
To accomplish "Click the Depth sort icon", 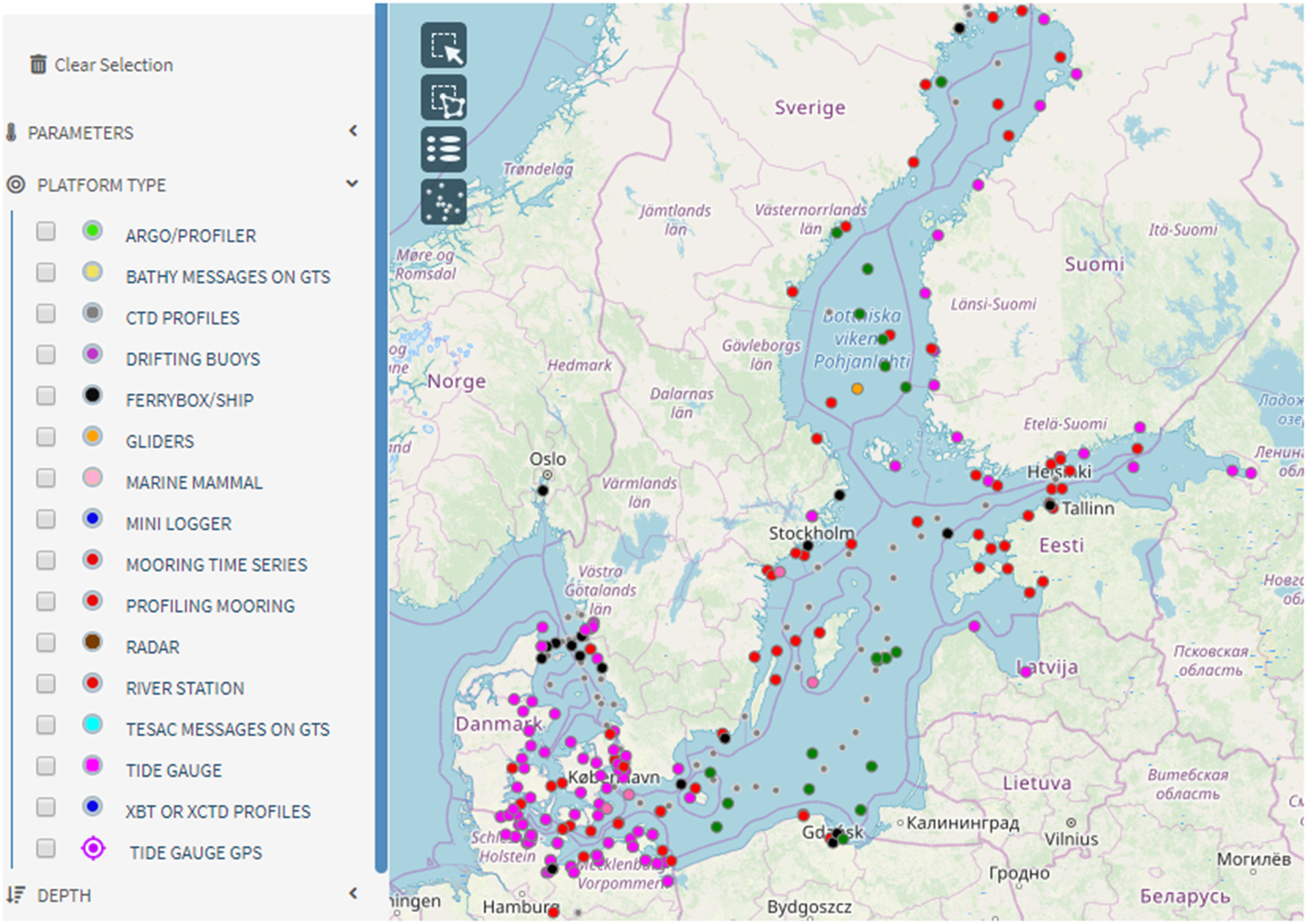I will [16, 895].
